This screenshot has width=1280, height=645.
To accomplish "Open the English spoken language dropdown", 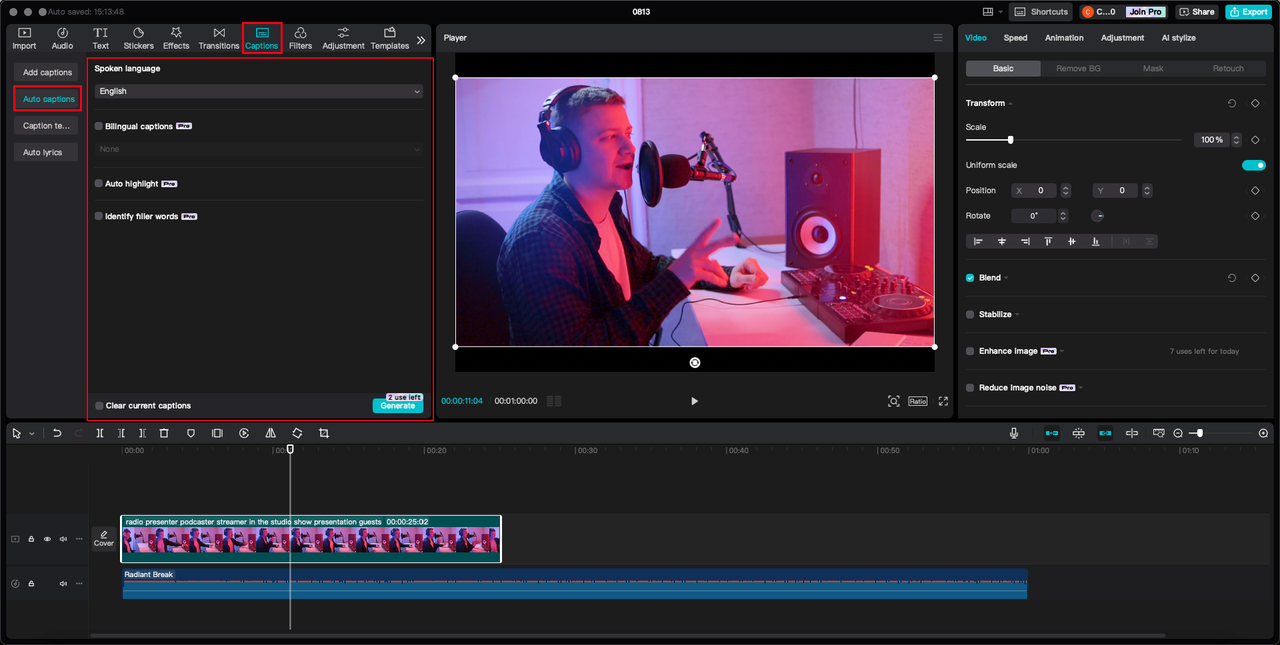I will point(259,91).
